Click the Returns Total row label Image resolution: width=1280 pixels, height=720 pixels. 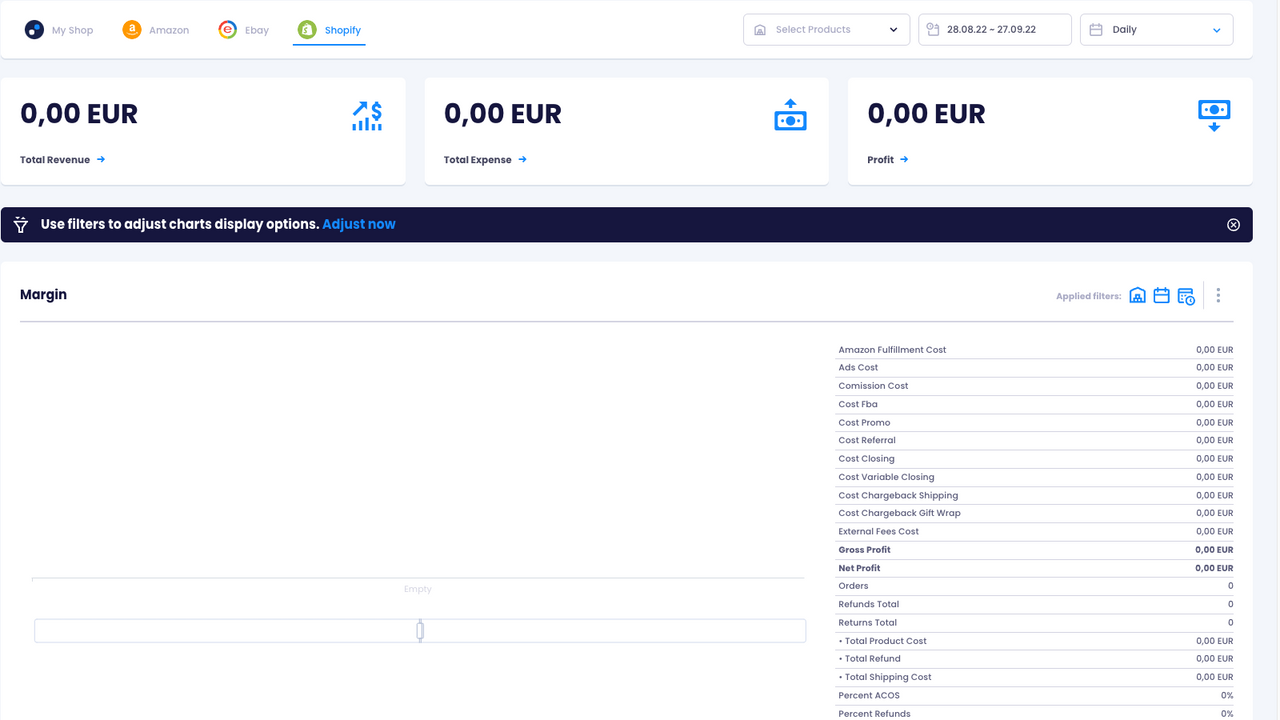[x=868, y=623]
